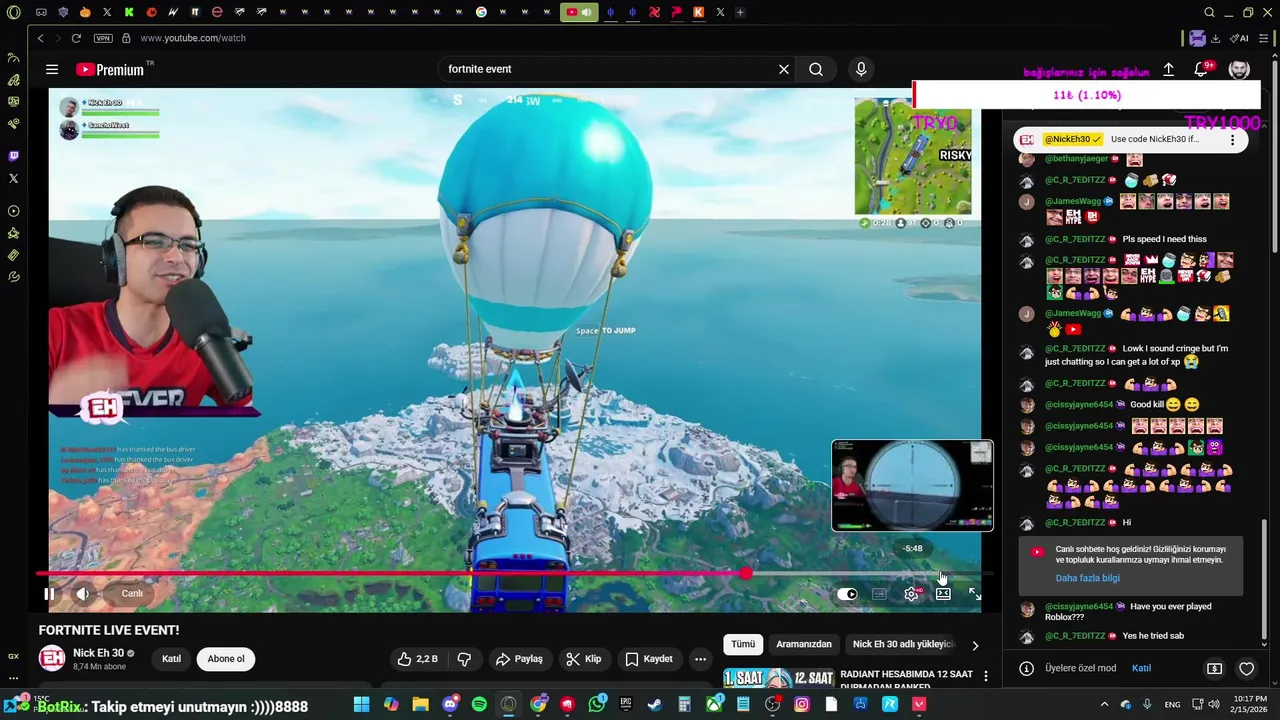The height and width of the screenshot is (720, 1280).
Task: Dislike the video
Action: 464,659
